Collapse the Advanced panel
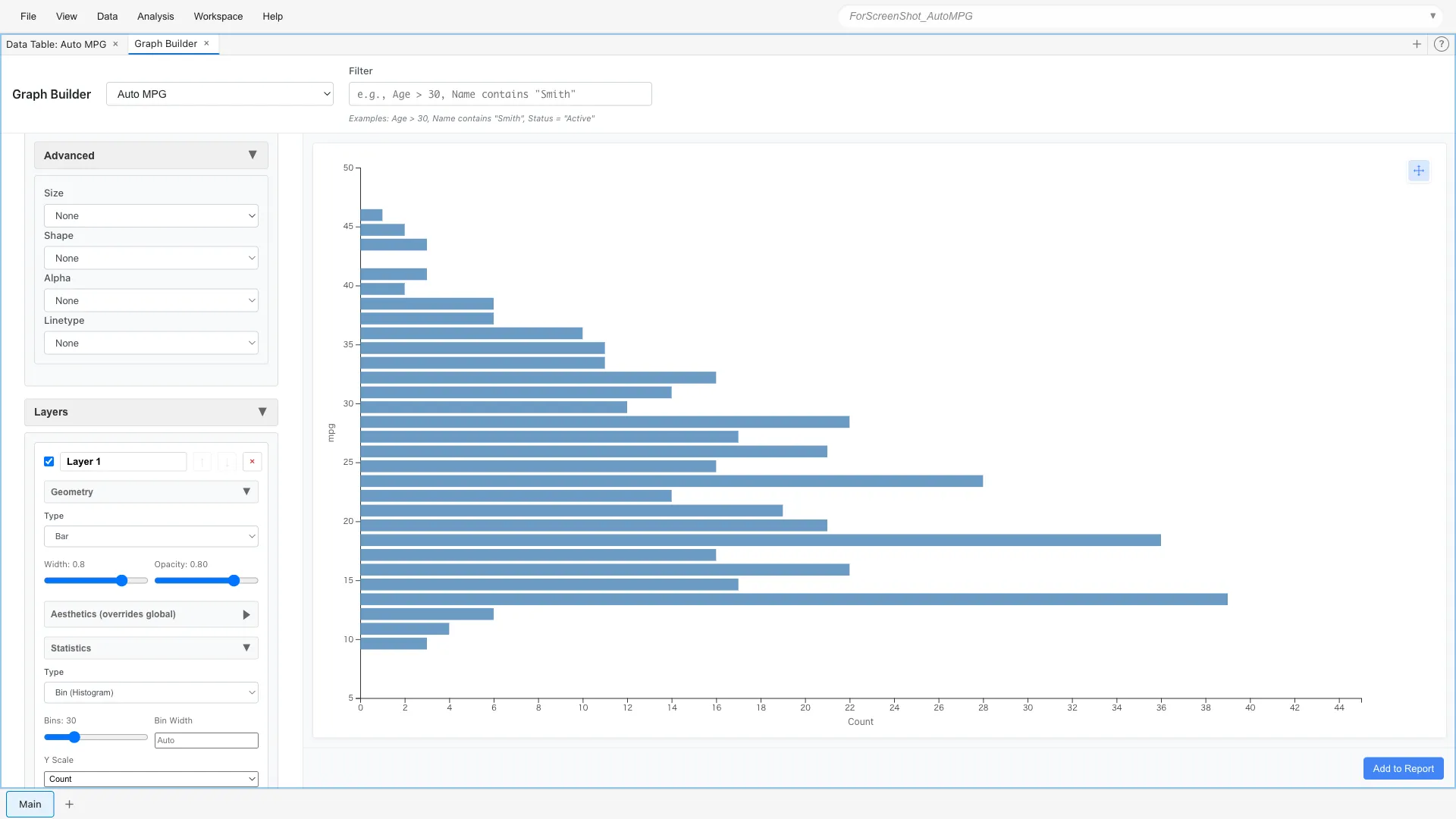Image resolution: width=1456 pixels, height=819 pixels. (x=253, y=155)
